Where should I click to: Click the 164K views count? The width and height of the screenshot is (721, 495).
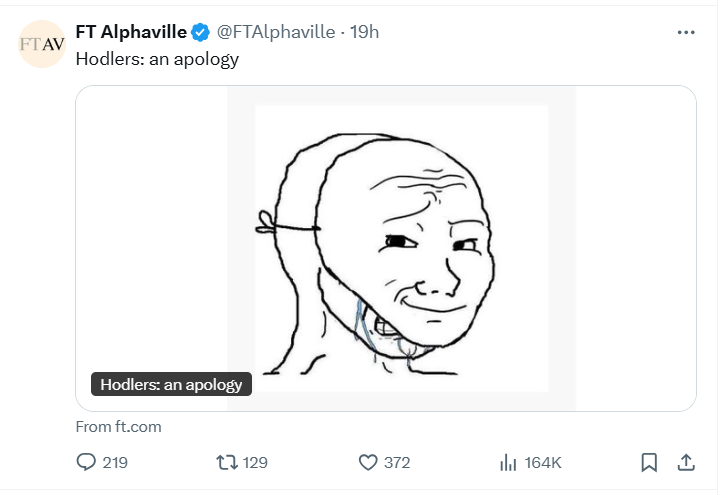[543, 462]
